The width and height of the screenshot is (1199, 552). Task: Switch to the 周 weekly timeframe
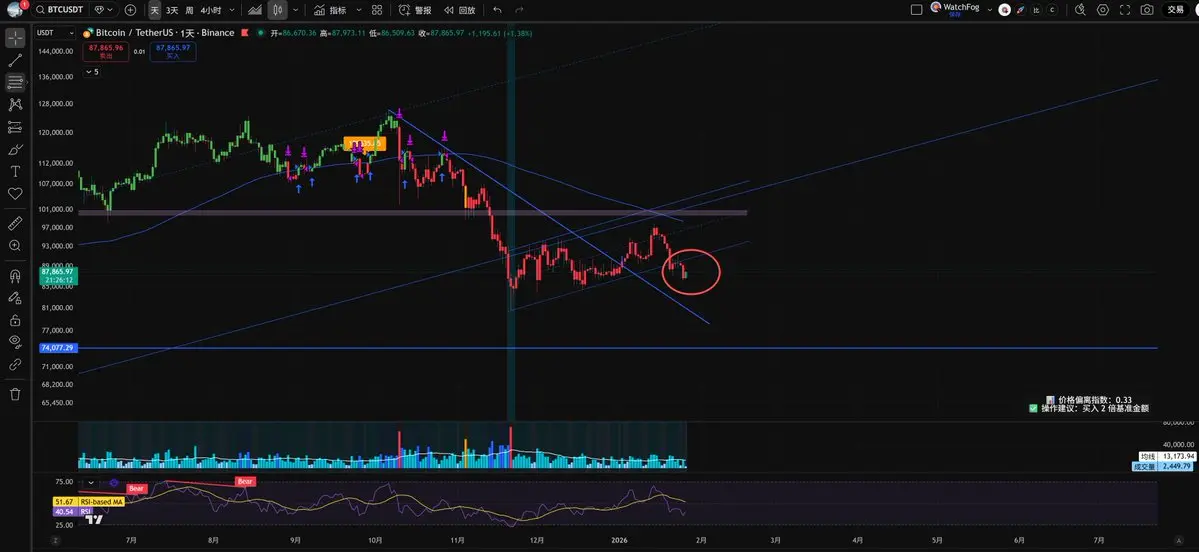tap(189, 10)
